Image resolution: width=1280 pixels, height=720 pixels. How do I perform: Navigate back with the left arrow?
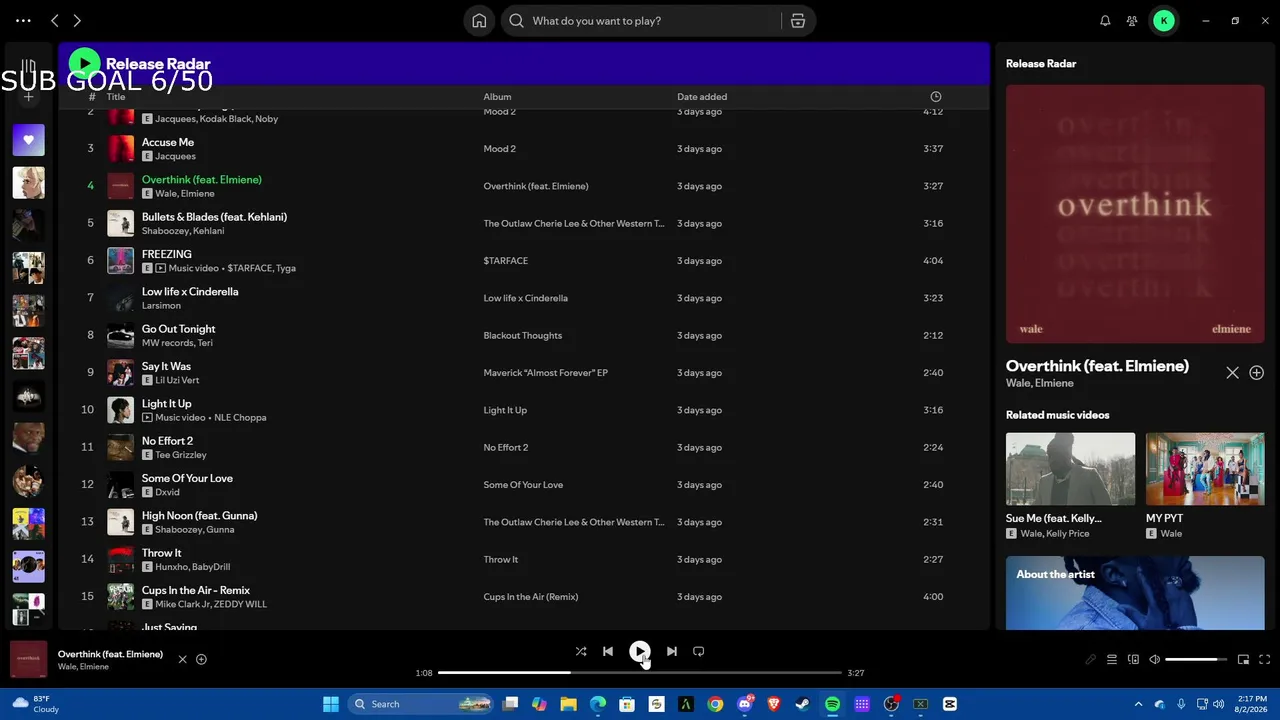pos(55,21)
